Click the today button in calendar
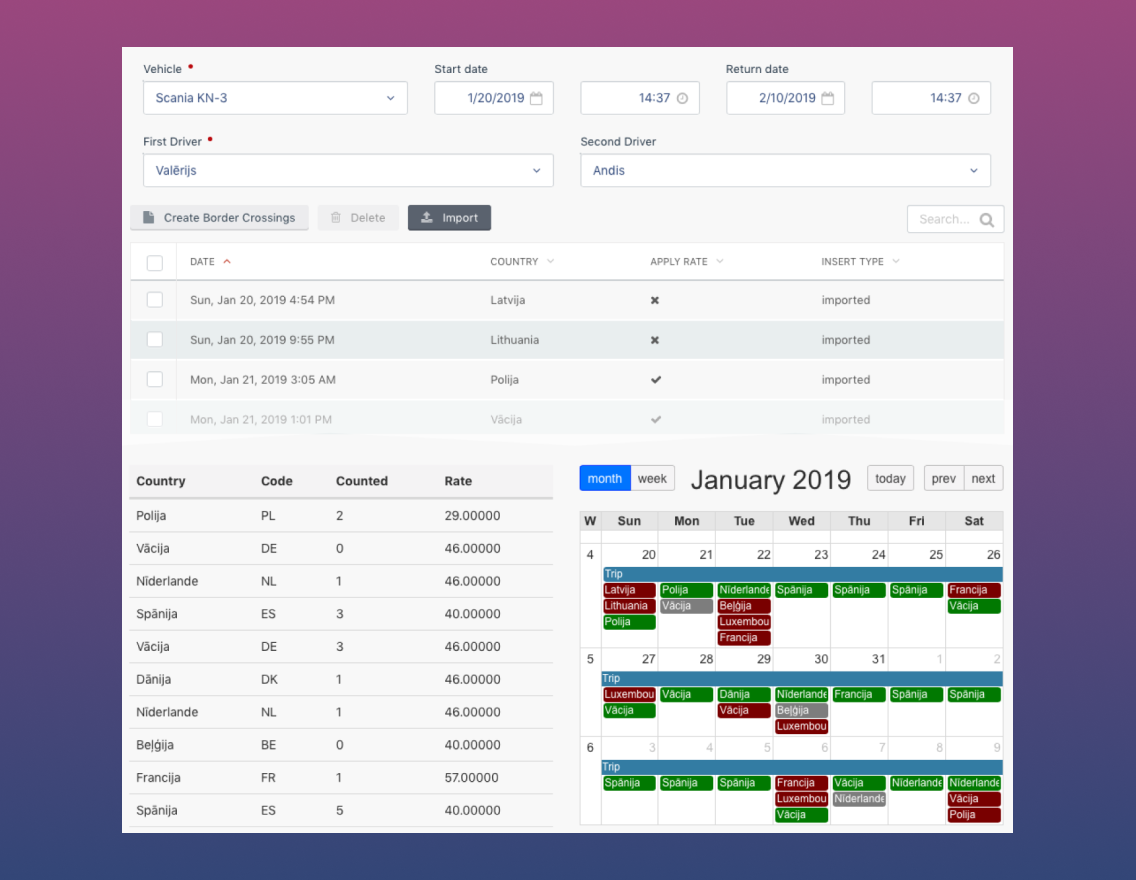 tap(890, 479)
